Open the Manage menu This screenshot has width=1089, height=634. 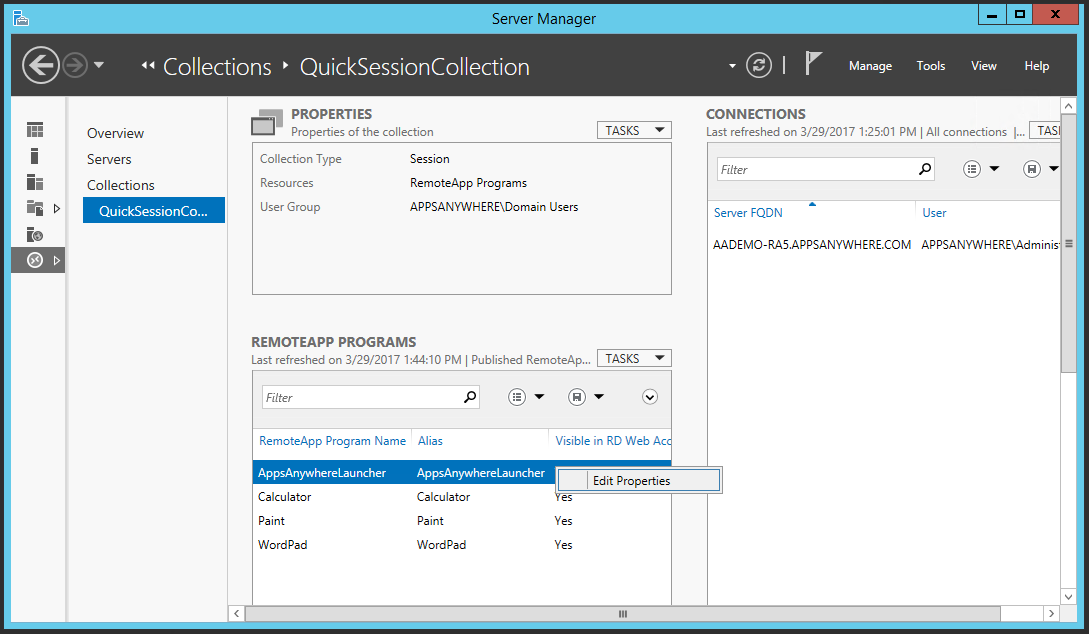[870, 66]
